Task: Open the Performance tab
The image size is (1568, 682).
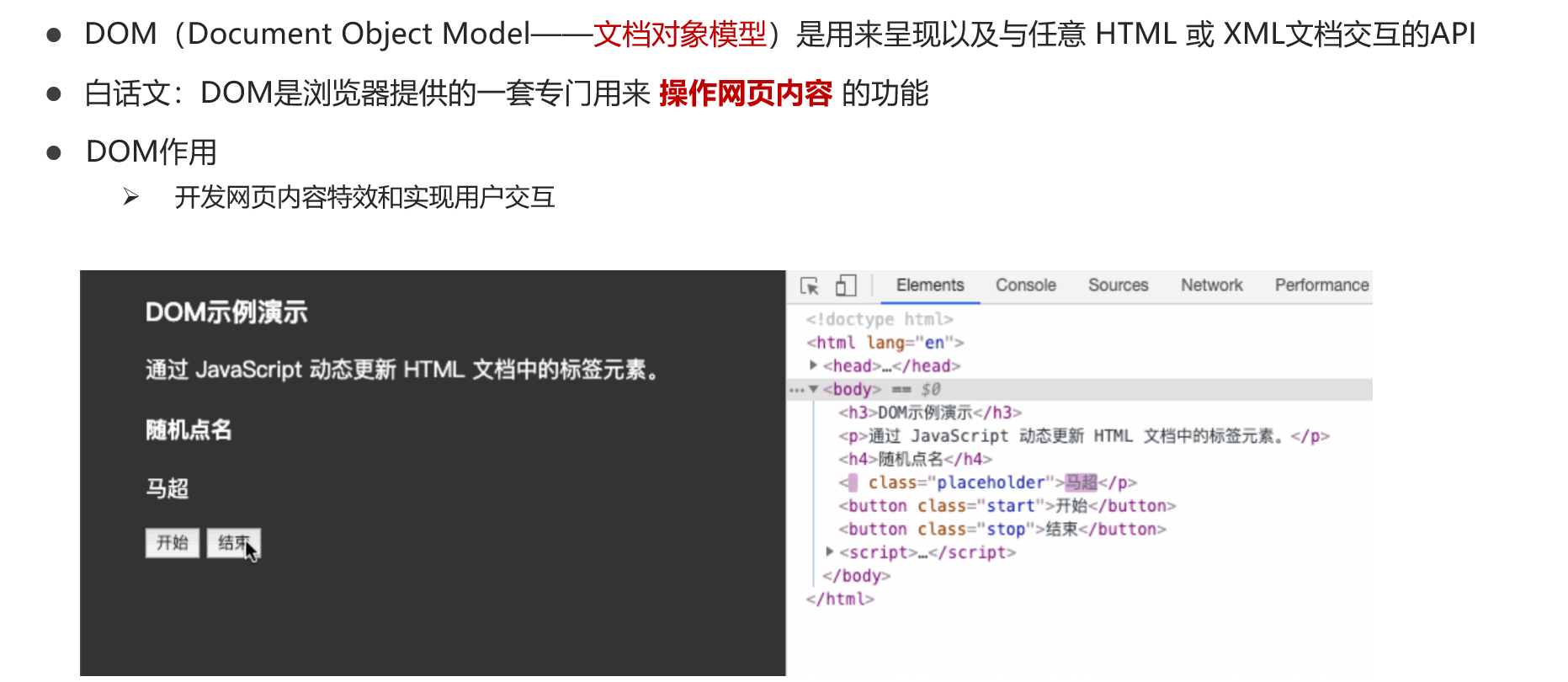Action: [x=1321, y=285]
